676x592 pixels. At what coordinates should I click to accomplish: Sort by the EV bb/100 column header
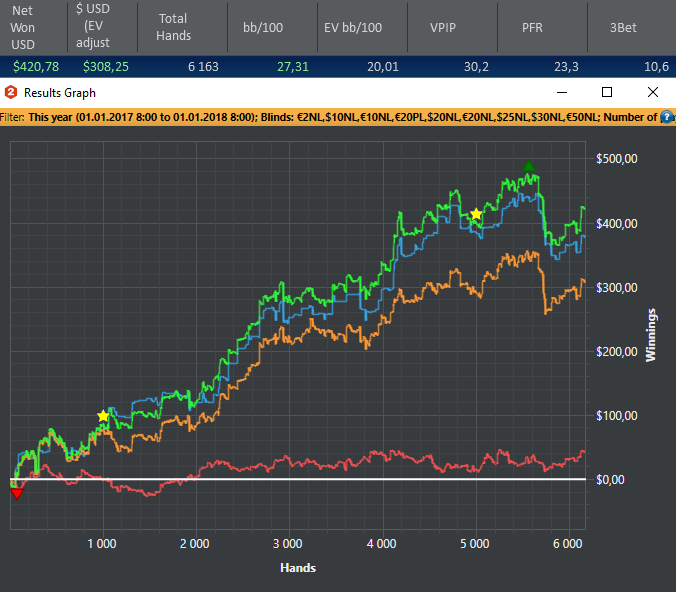pyautogui.click(x=353, y=28)
